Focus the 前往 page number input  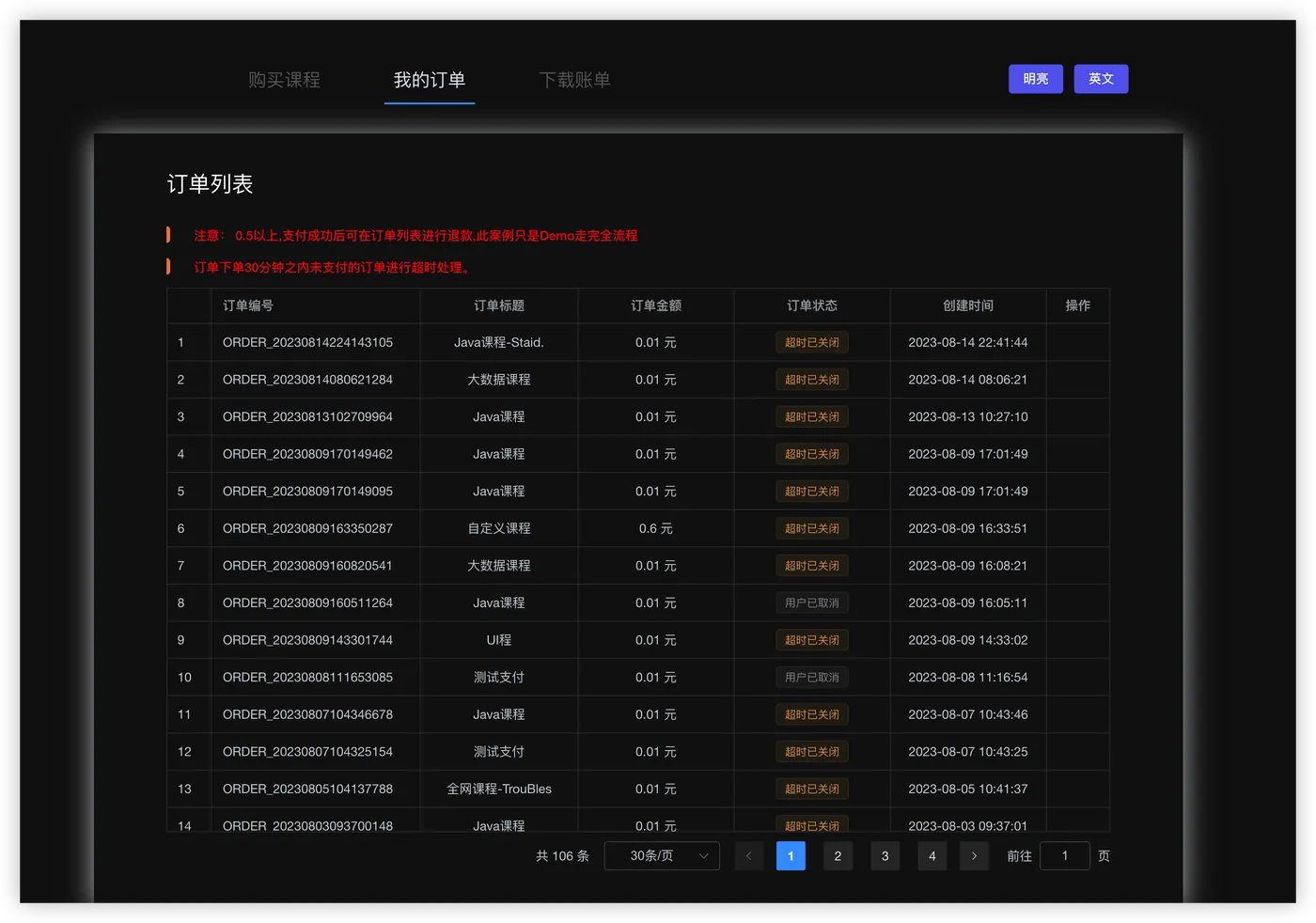point(1065,855)
